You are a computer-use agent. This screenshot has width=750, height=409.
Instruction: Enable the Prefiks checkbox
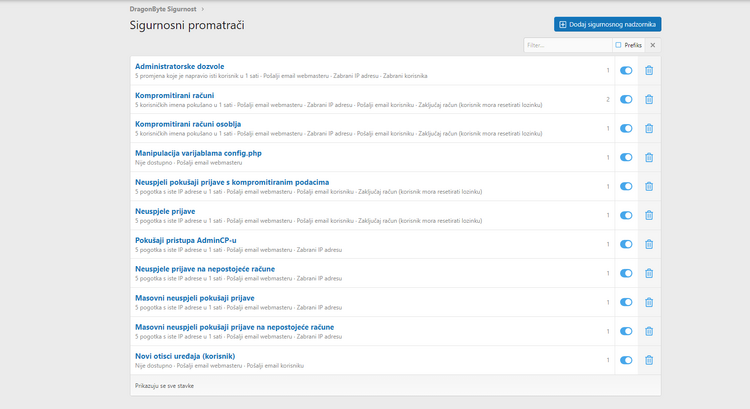point(618,45)
